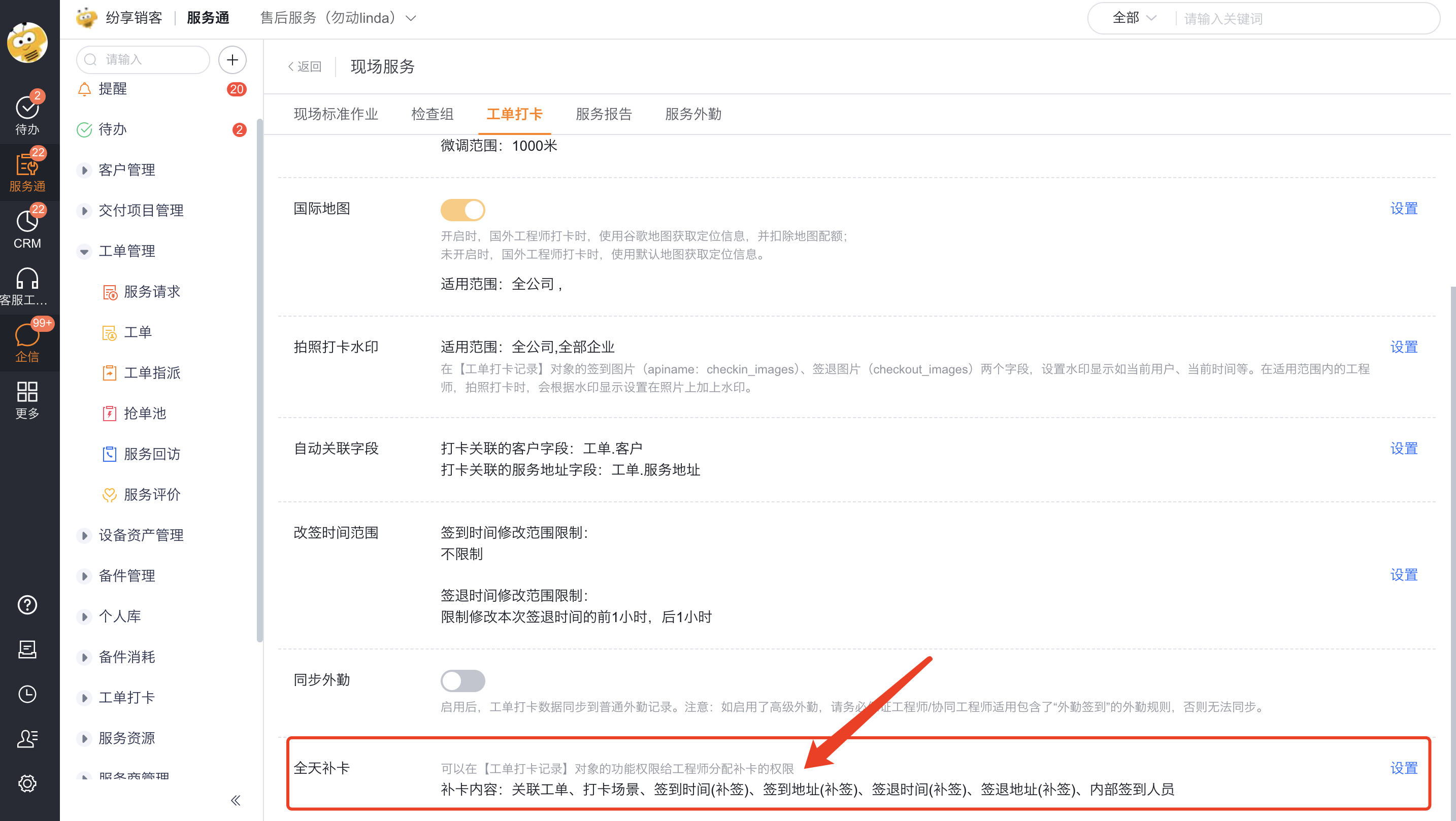Toggle the 同步外勤 switch on
Viewport: 1456px width, 821px height.
[x=462, y=681]
